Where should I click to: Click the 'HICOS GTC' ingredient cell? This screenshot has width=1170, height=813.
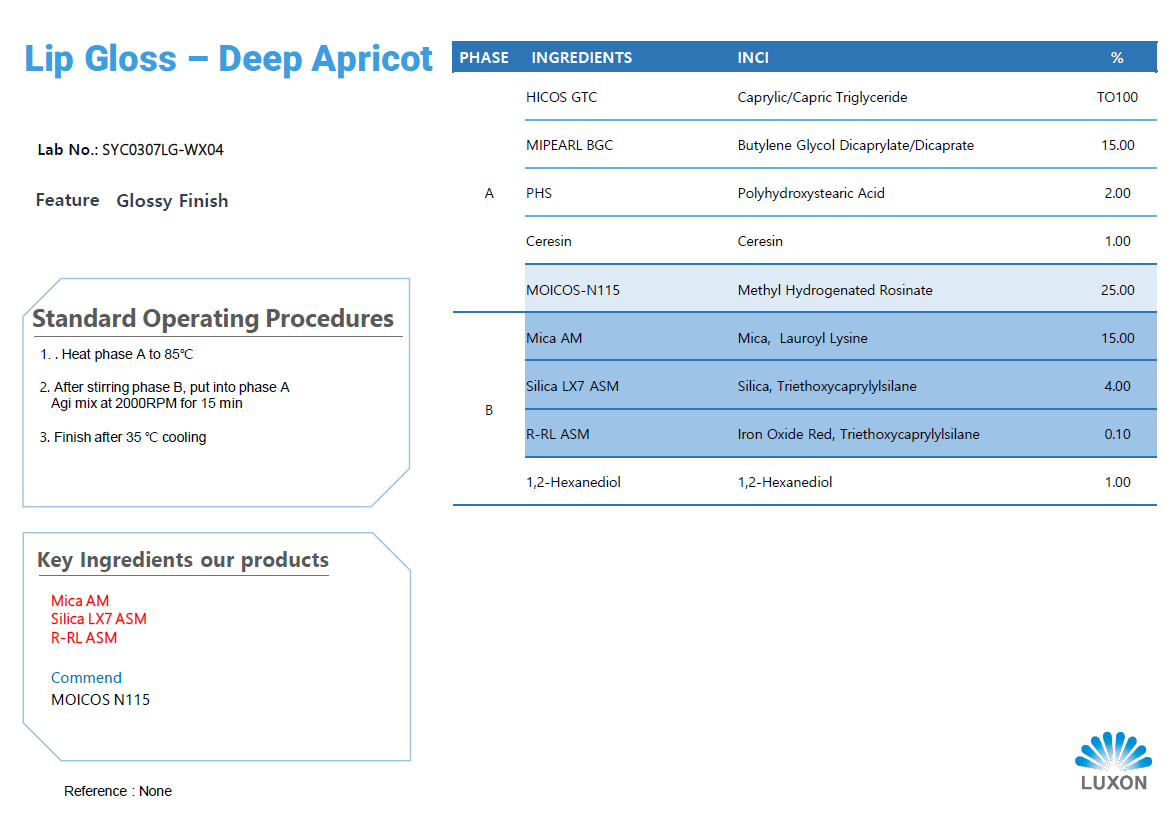click(x=561, y=97)
